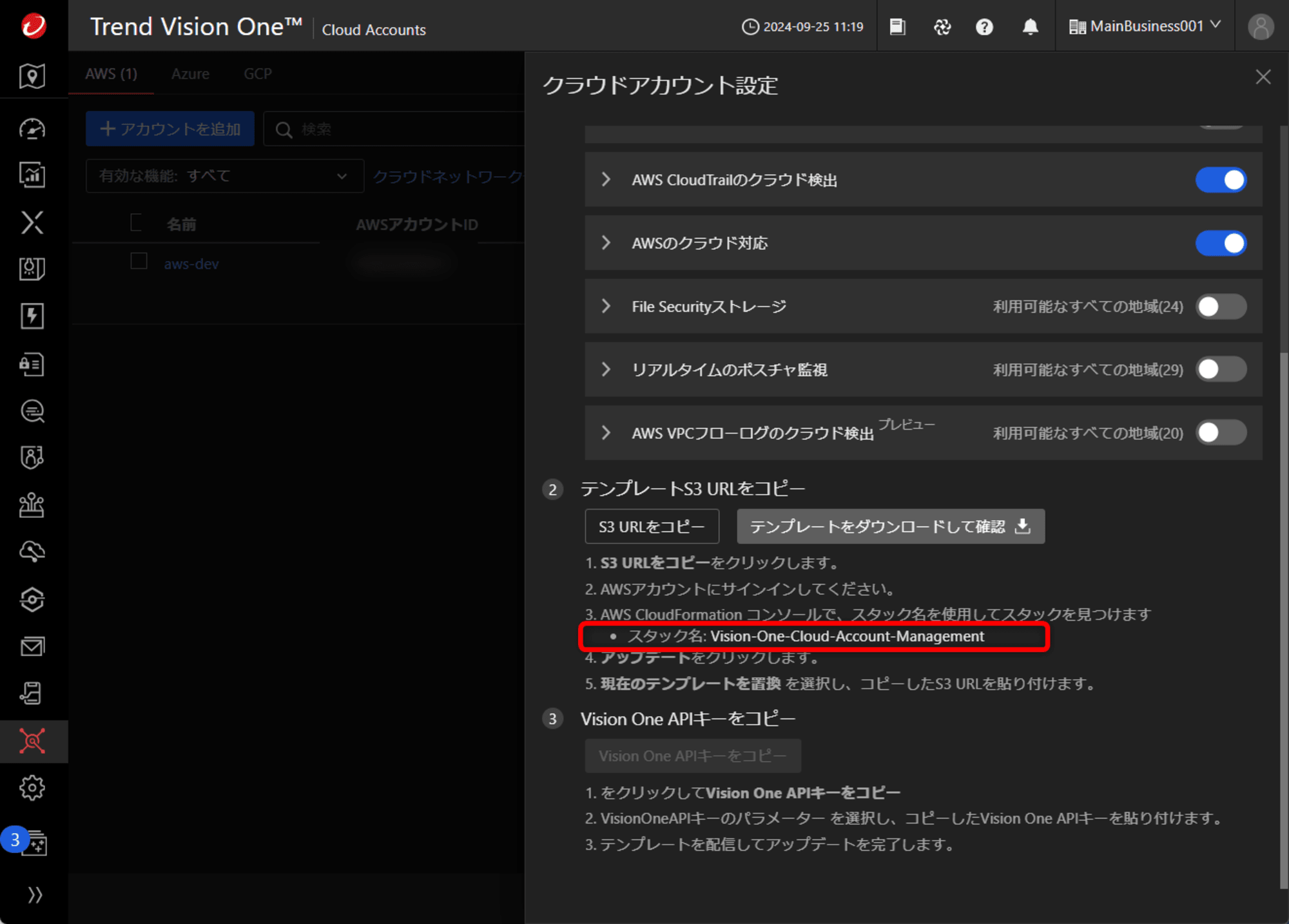The height and width of the screenshot is (924, 1289).
Task: Toggle AWS CloudTrailのクラウド検出 switch off
Action: click(1221, 180)
